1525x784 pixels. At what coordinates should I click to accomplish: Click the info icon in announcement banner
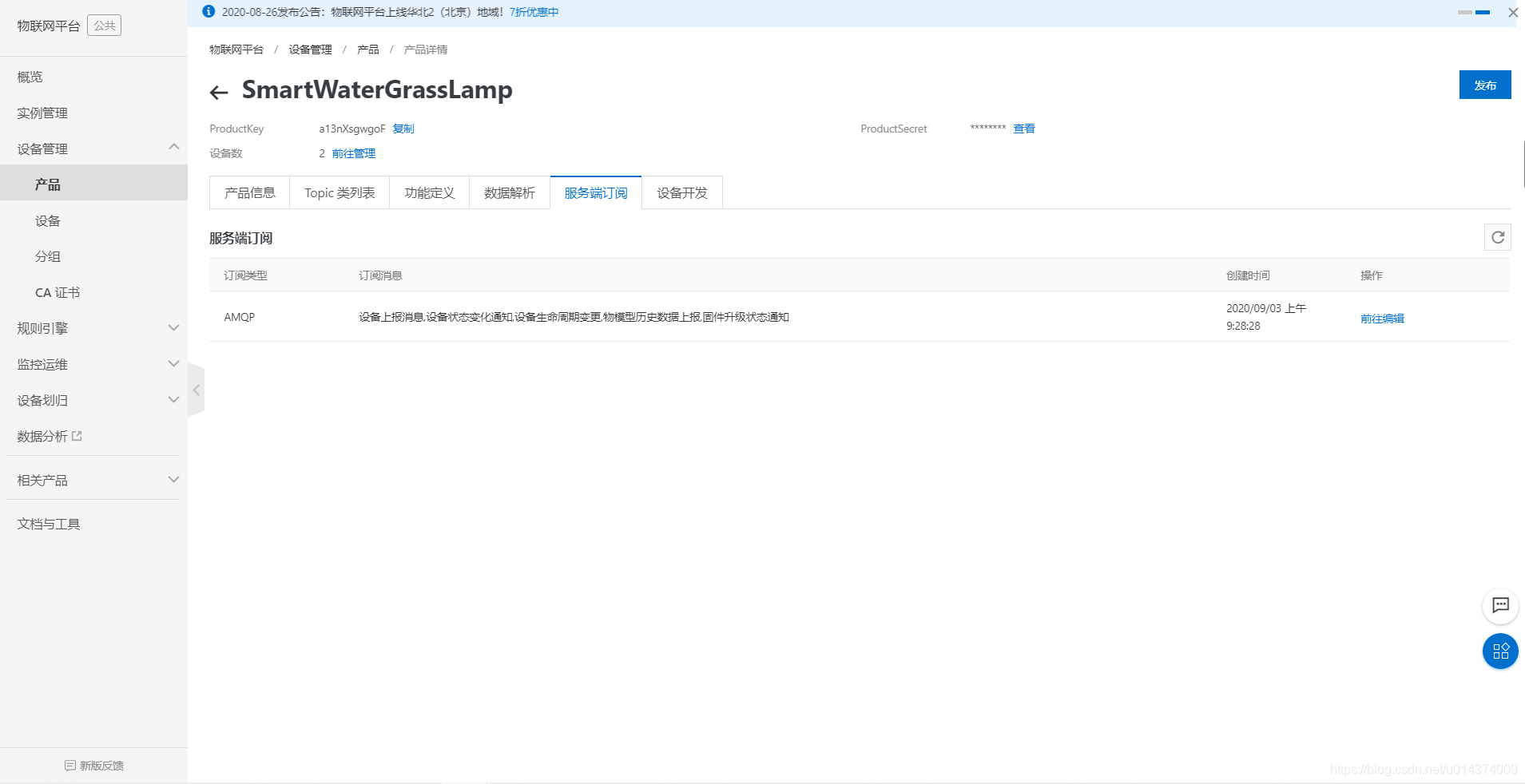[208, 11]
